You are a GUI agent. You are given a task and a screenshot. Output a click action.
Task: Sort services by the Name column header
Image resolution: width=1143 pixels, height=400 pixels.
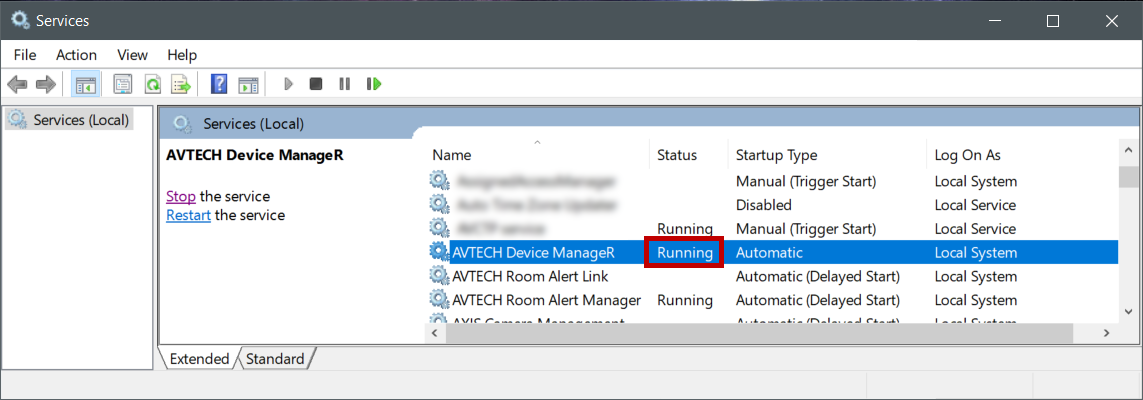452,155
